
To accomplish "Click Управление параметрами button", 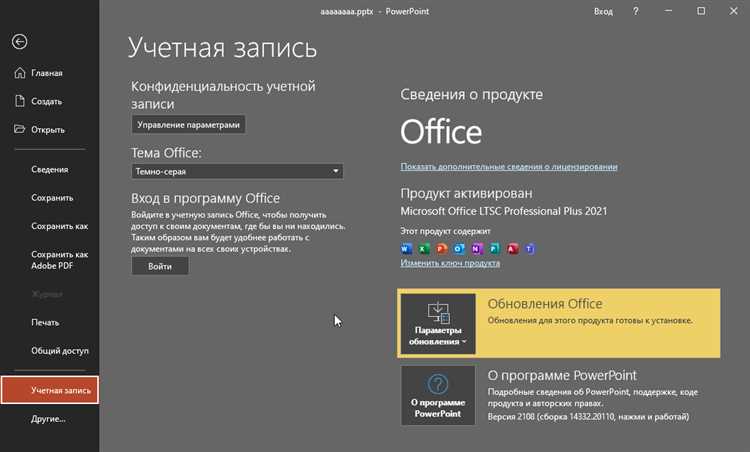I will pos(188,125).
